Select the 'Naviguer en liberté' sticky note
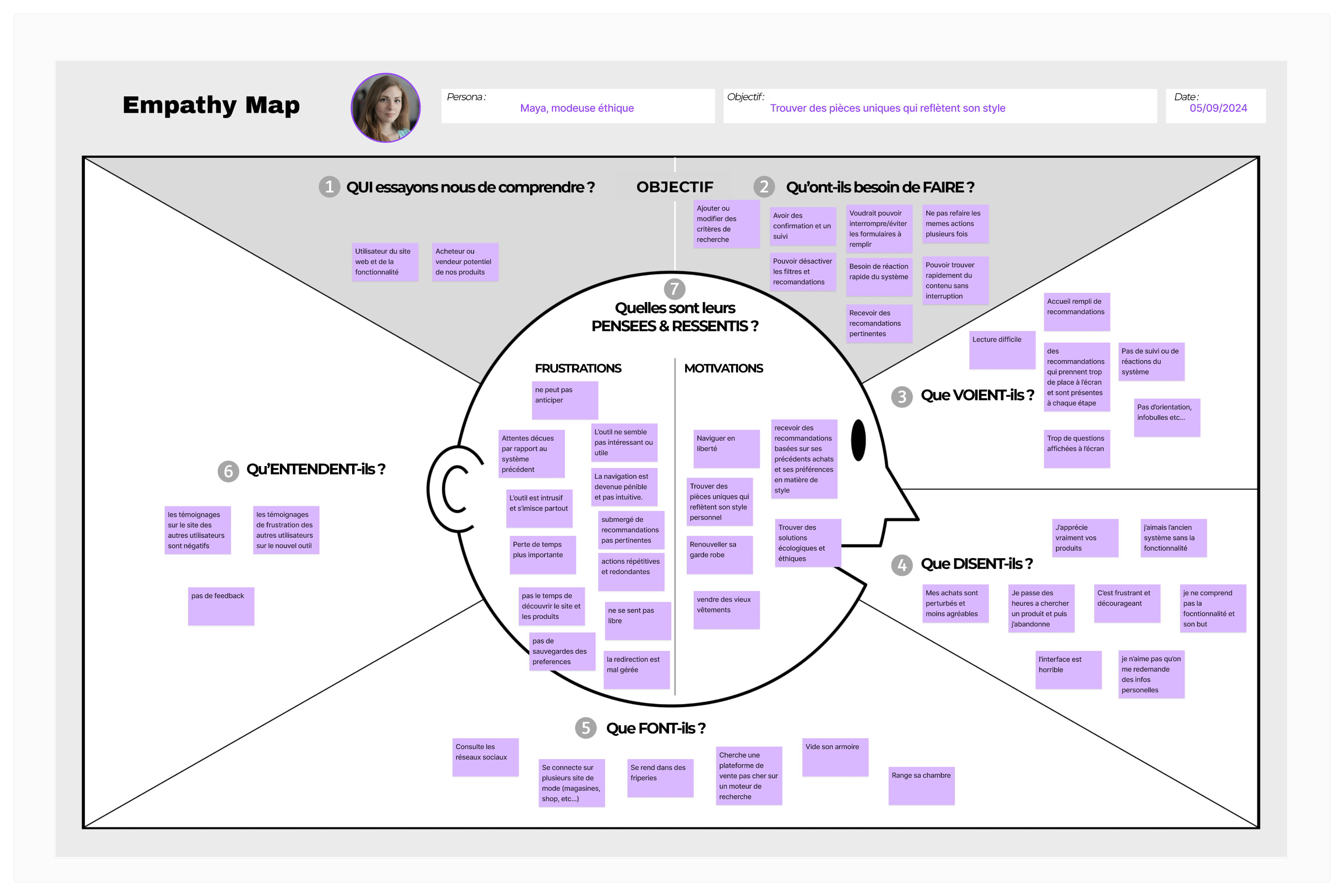This screenshot has height=896, width=1344. click(726, 449)
